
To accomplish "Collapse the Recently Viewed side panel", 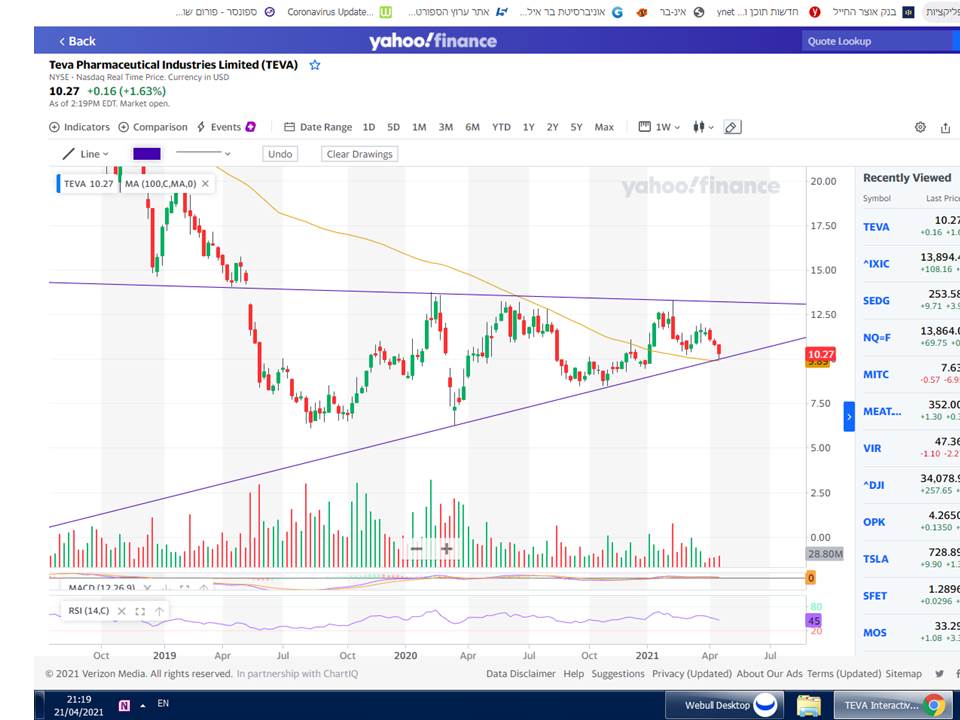I will point(849,417).
